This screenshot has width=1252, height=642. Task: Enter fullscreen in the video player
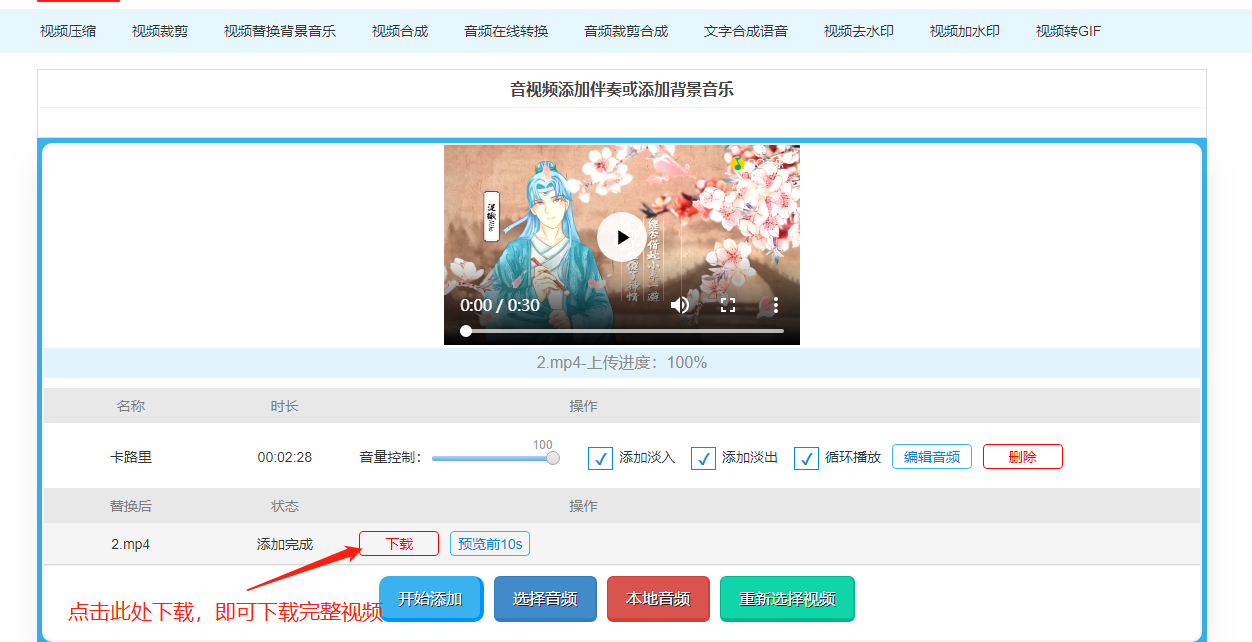(x=728, y=305)
